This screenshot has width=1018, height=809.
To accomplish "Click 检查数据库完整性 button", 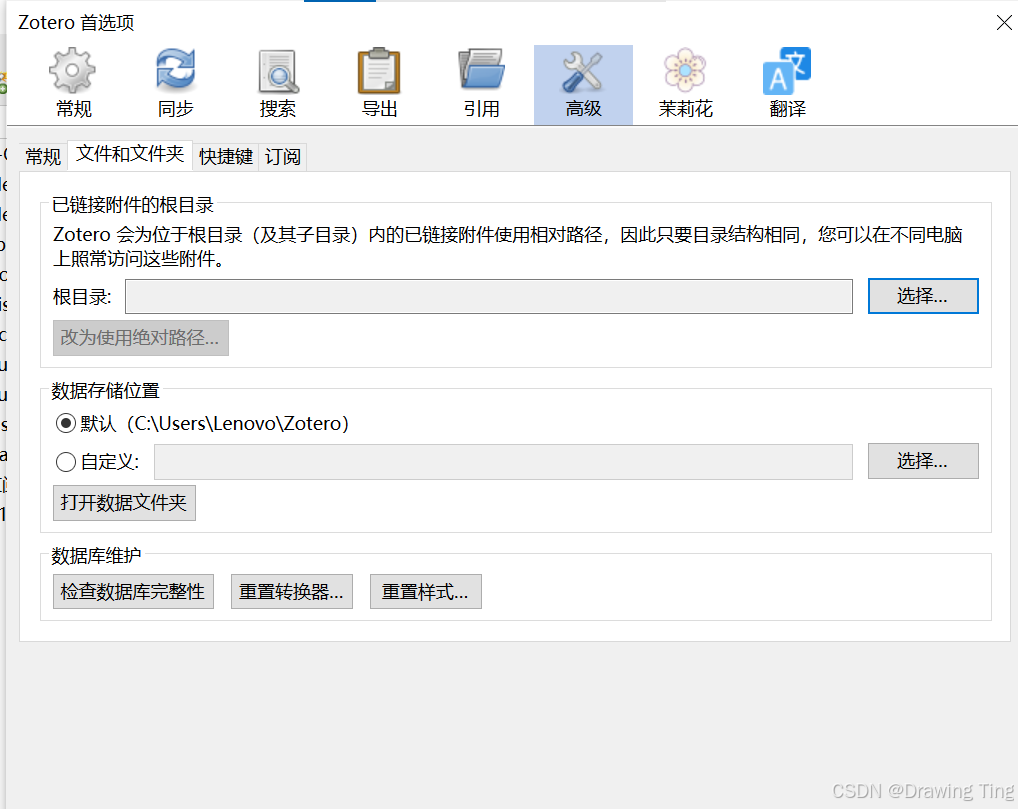I will coord(133,591).
